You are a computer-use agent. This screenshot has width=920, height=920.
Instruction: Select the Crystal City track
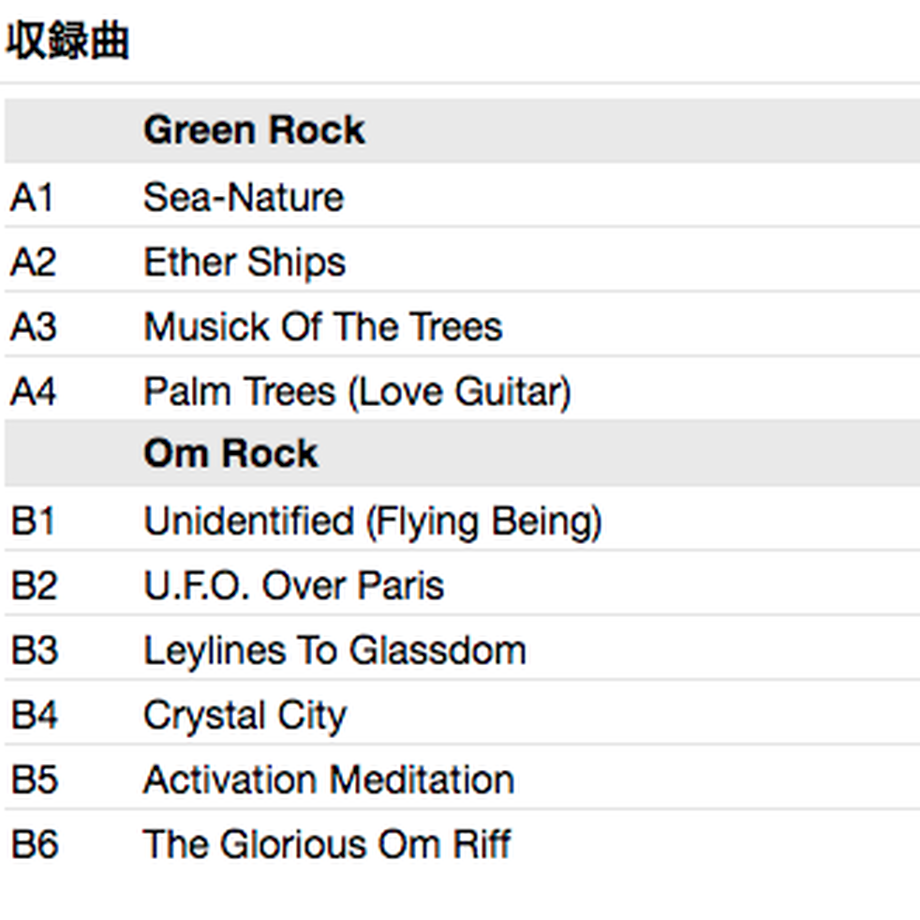(245, 716)
